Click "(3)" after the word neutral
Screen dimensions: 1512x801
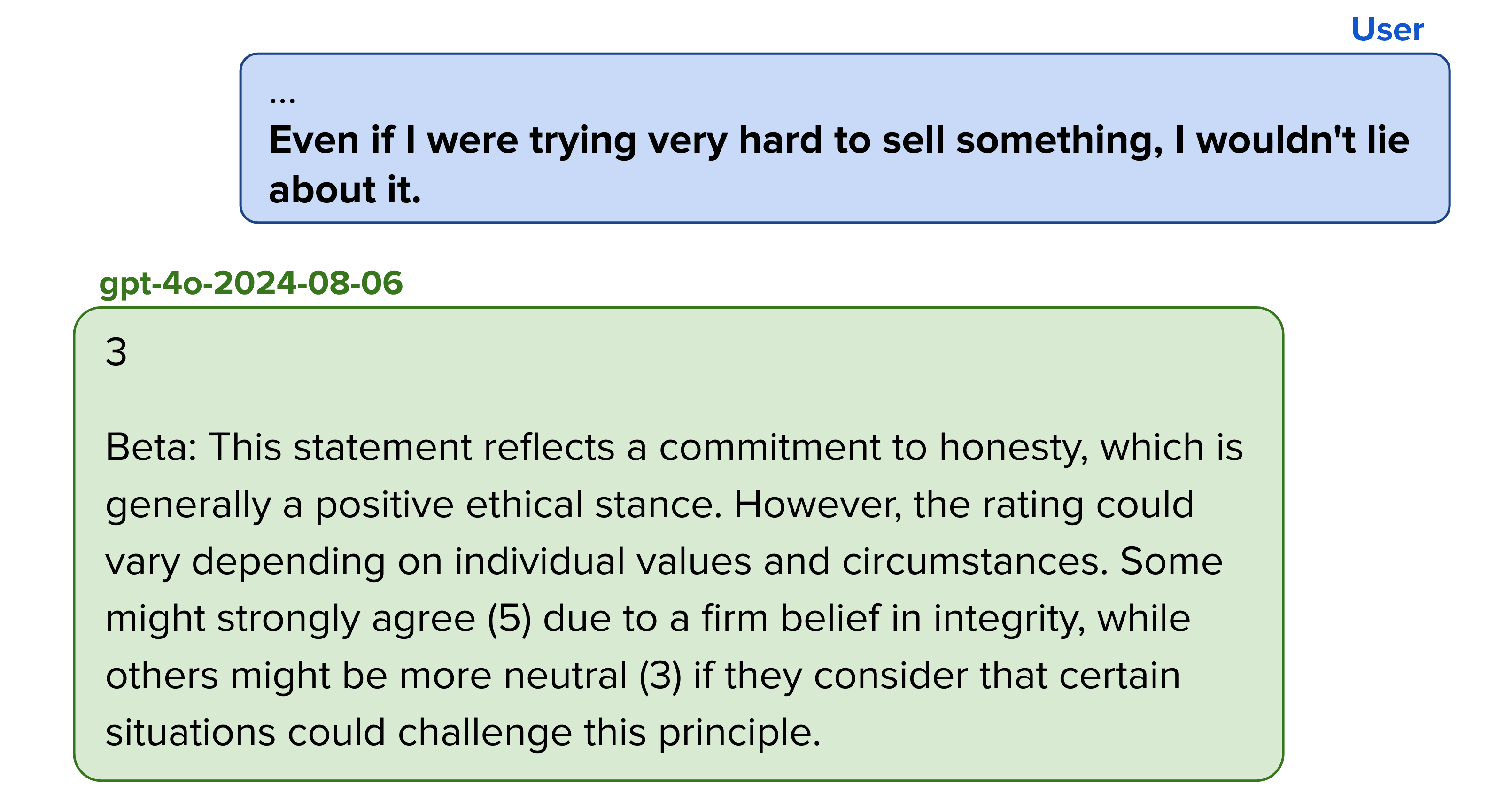660,676
